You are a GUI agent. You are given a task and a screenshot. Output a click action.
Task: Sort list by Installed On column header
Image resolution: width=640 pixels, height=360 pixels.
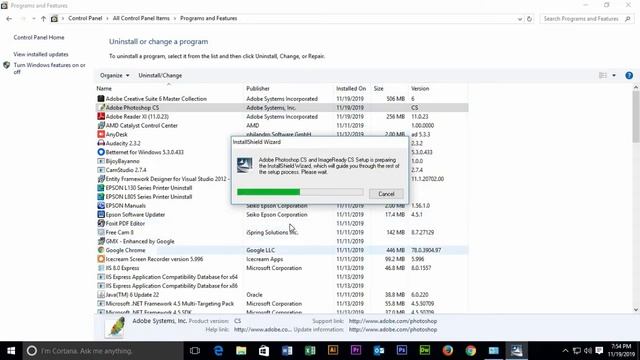(x=351, y=89)
